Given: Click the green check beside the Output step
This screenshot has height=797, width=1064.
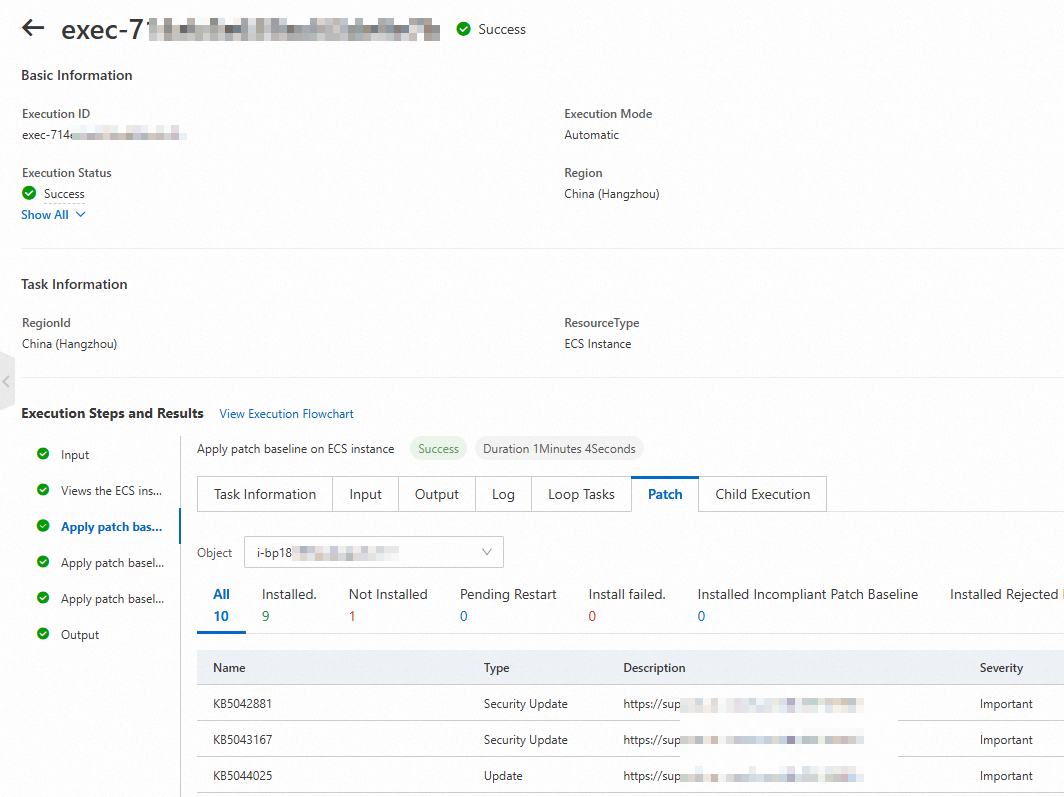Looking at the screenshot, I should [43, 634].
